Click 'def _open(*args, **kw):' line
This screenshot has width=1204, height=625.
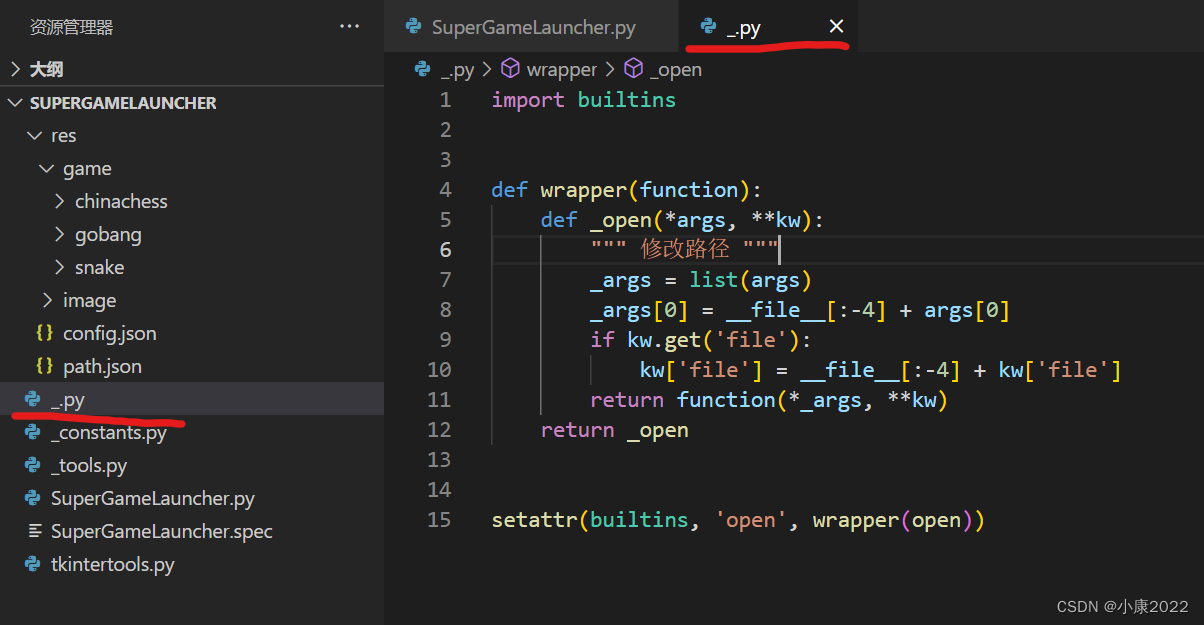click(680, 220)
